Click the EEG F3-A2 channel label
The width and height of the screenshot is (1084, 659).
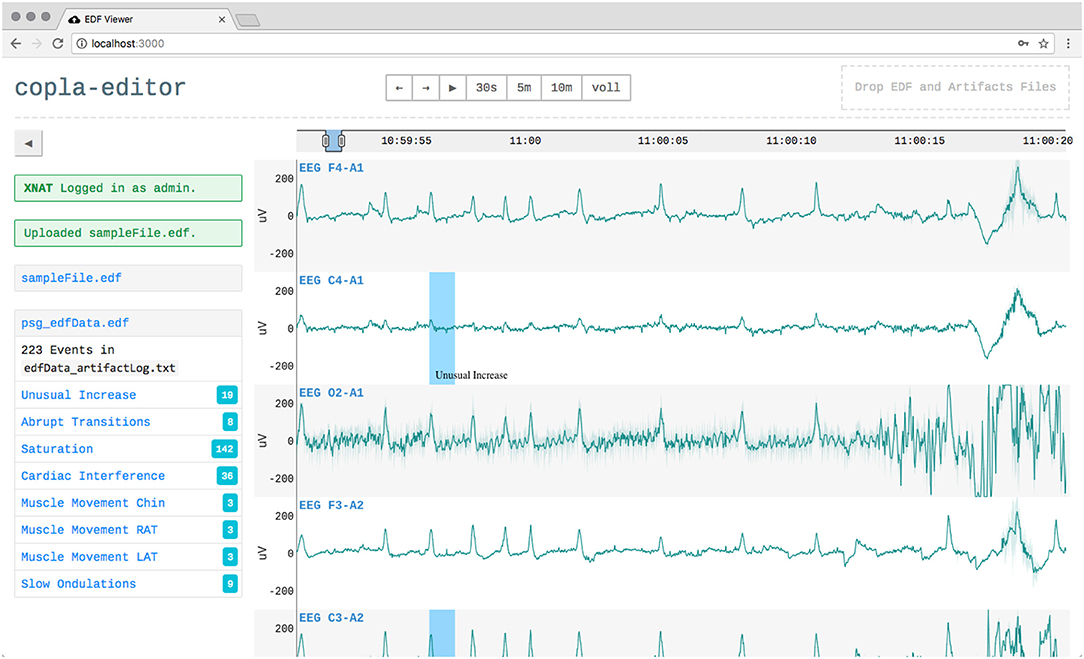pos(331,505)
